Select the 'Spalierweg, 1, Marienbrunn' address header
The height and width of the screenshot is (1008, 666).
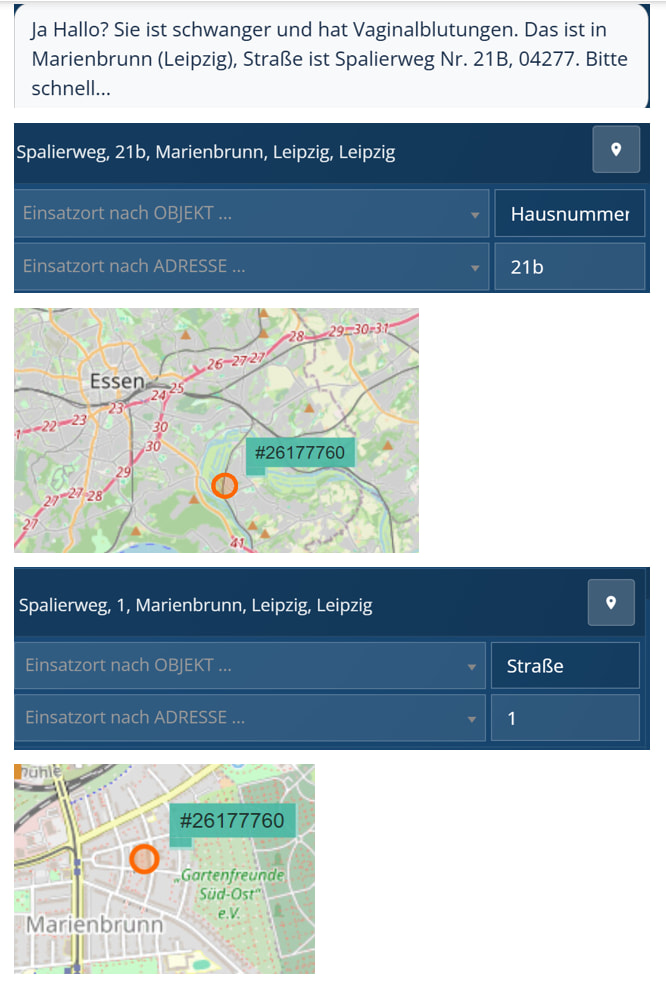tap(195, 605)
